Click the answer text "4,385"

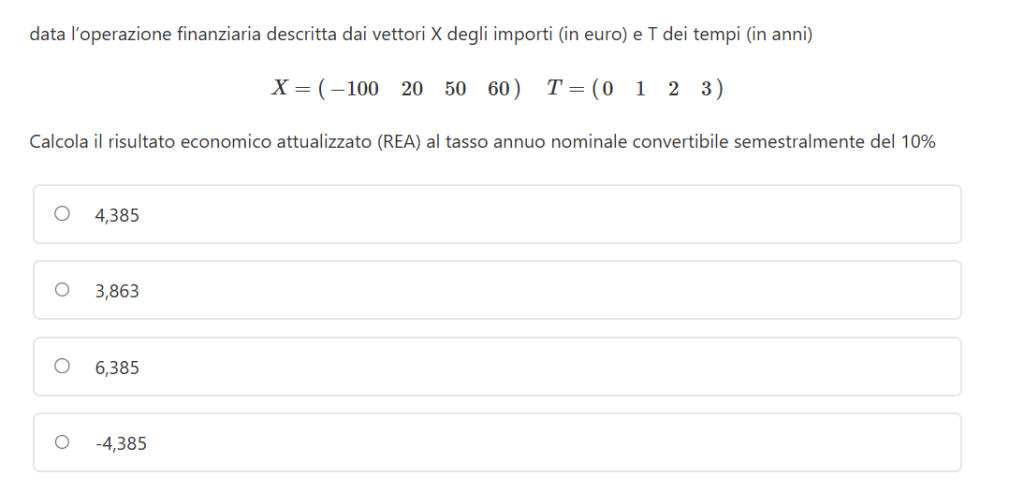coord(117,214)
